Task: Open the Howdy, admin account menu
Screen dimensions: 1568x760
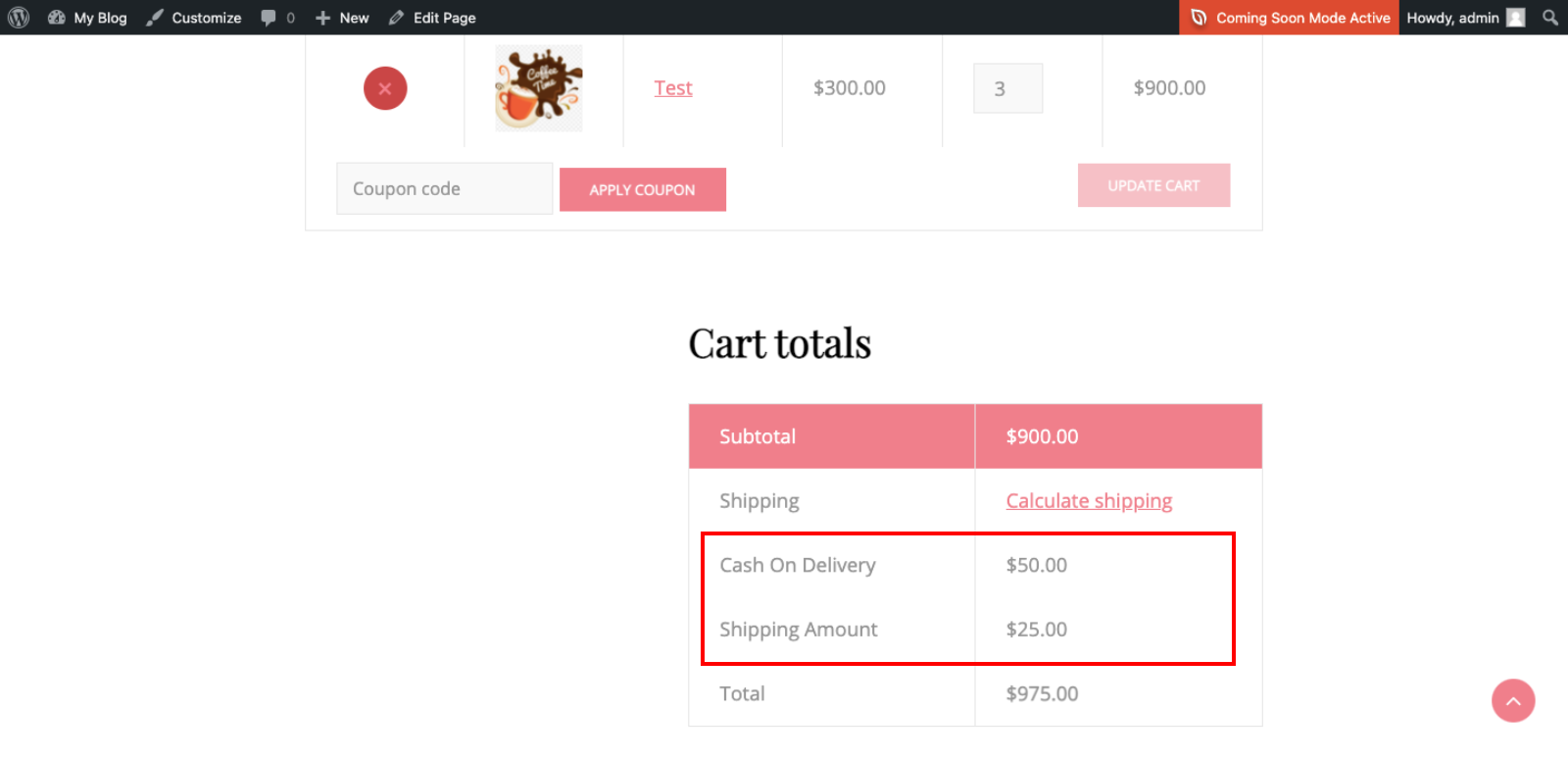Action: (x=1466, y=18)
